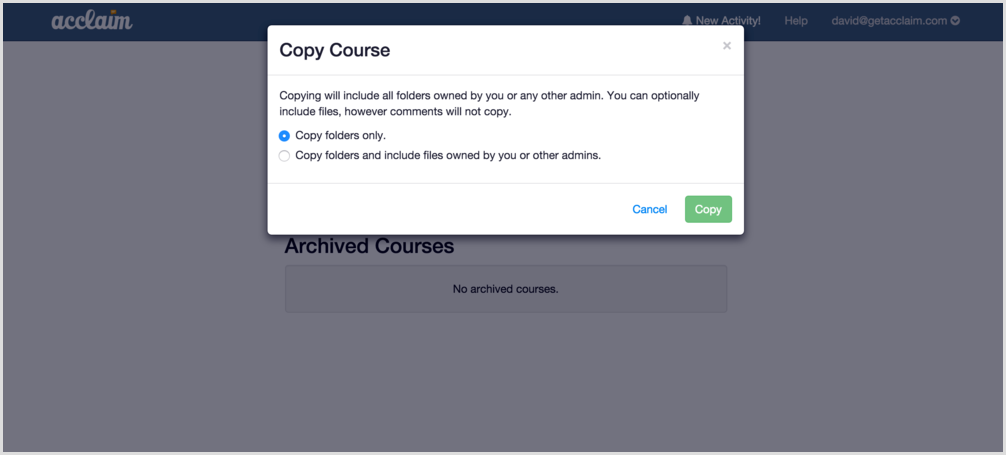This screenshot has height=455, width=1006.
Task: Click the chevron arrow beside the account email
Action: point(955,21)
